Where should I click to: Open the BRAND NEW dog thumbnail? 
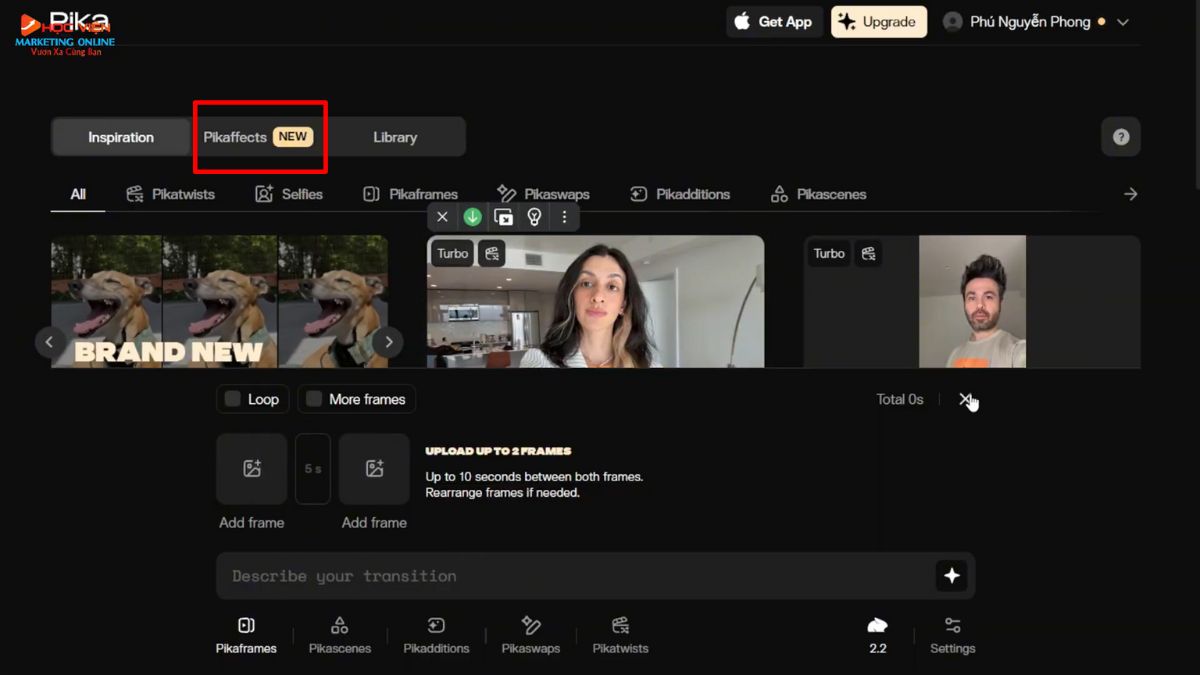[x=220, y=301]
